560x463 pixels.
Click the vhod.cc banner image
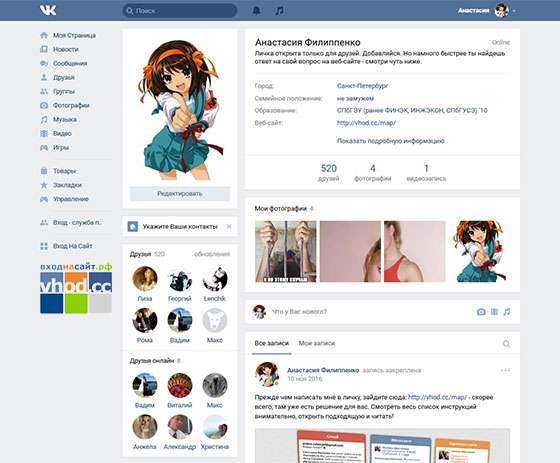(76, 288)
